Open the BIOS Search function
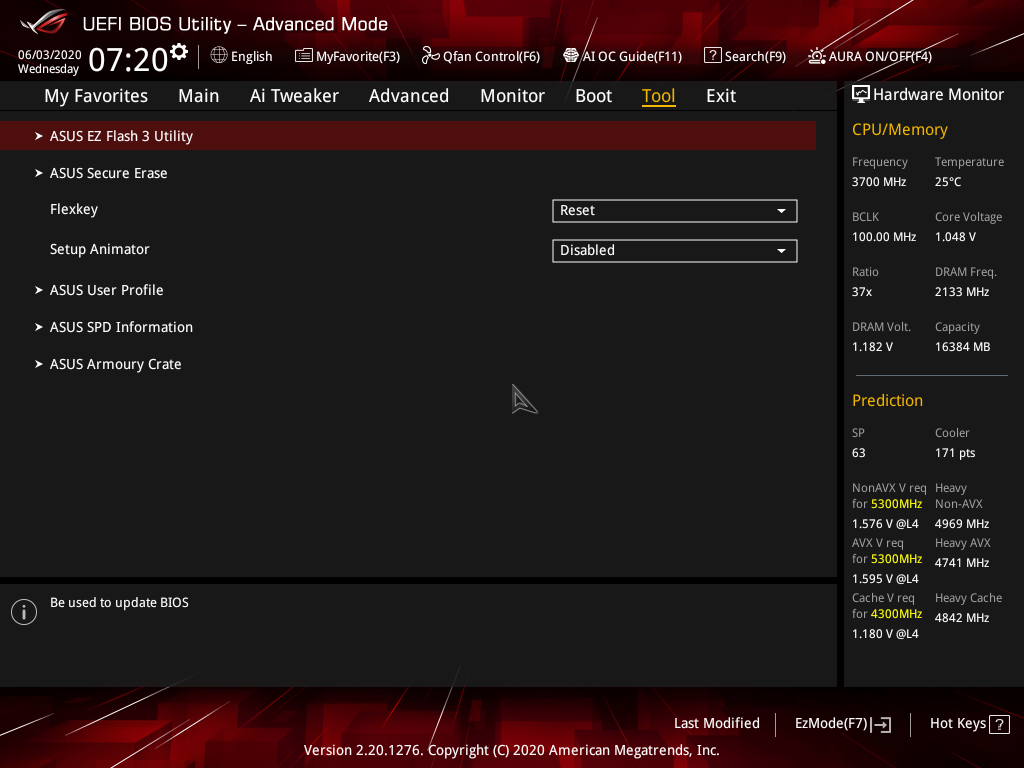This screenshot has height=768, width=1024. click(x=744, y=56)
